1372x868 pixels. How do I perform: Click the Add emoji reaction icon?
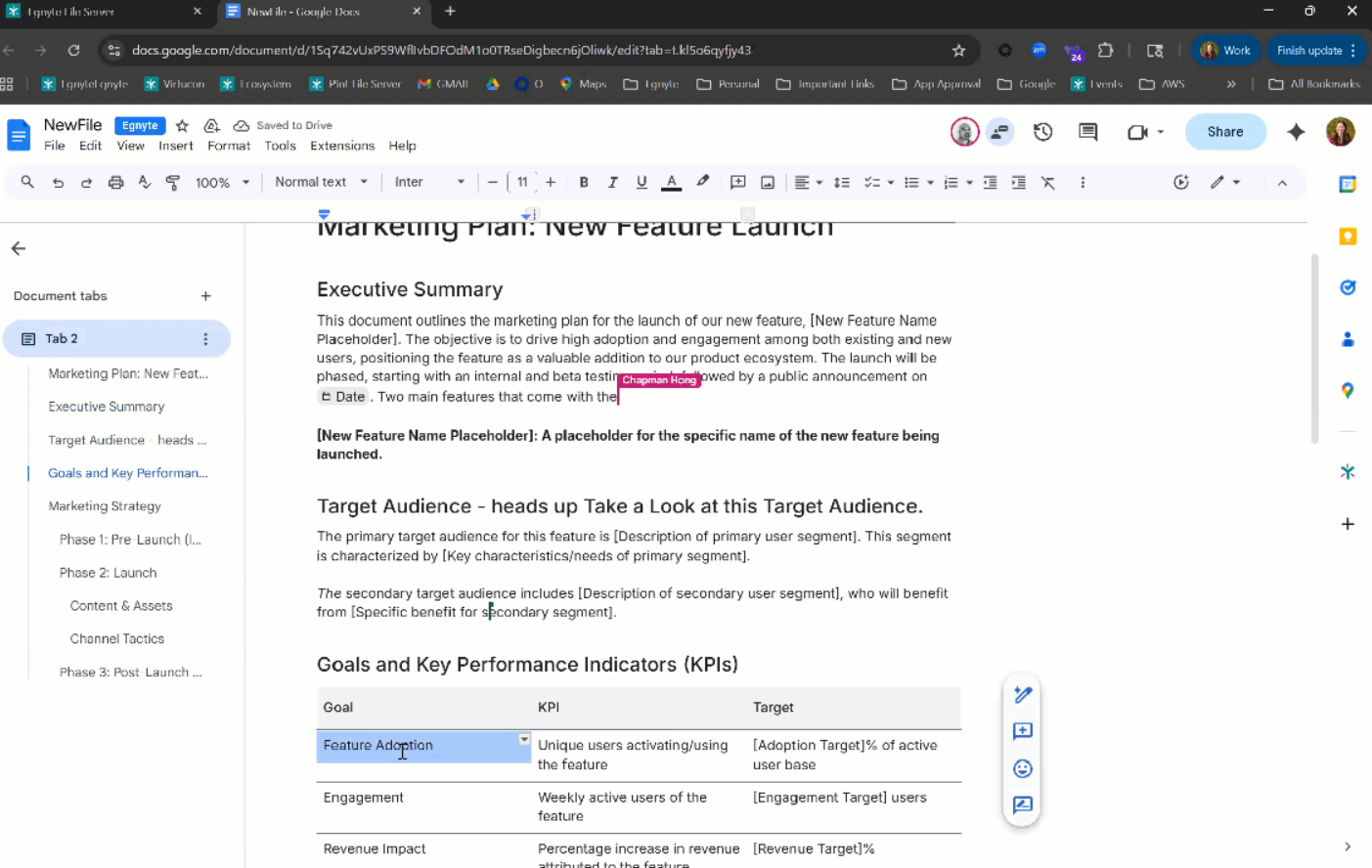(x=1022, y=768)
